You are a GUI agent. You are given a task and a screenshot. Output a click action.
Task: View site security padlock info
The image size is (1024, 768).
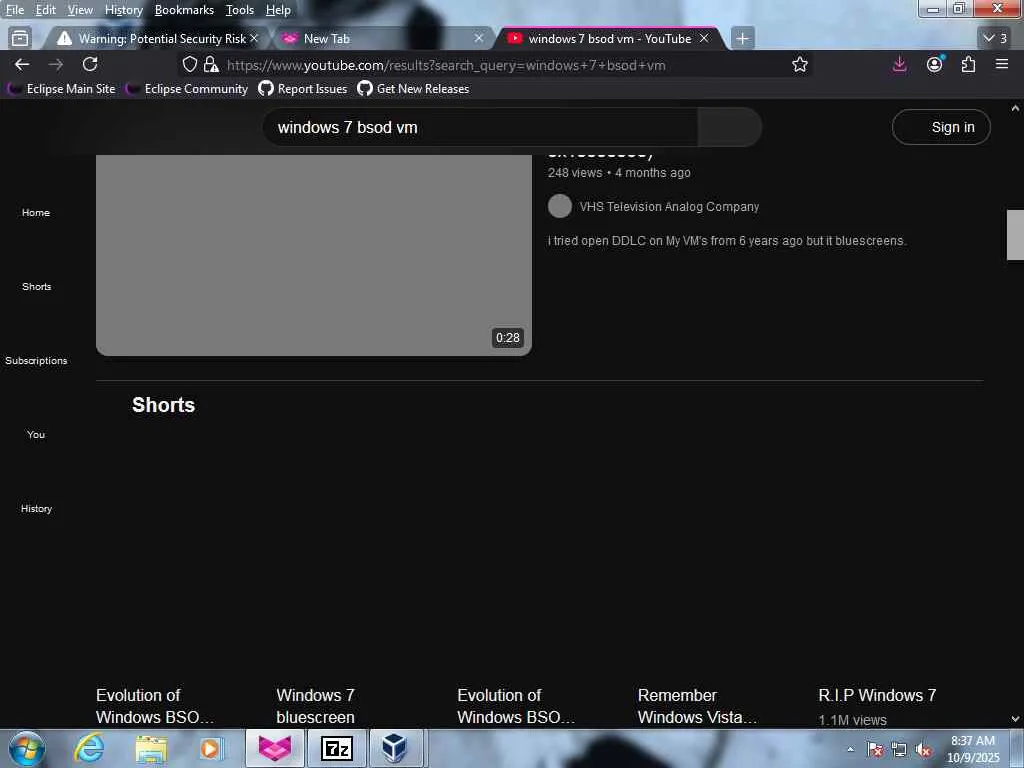[210, 65]
